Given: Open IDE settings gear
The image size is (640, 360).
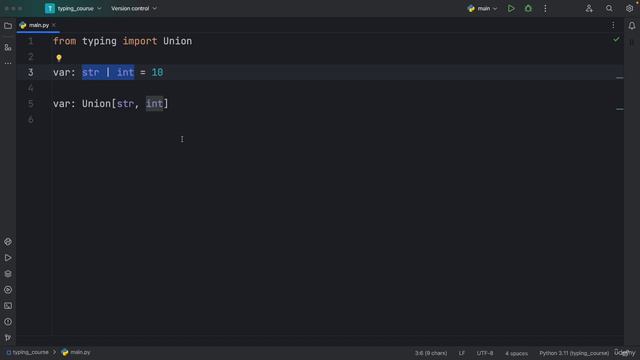Looking at the screenshot, I should (x=629, y=8).
